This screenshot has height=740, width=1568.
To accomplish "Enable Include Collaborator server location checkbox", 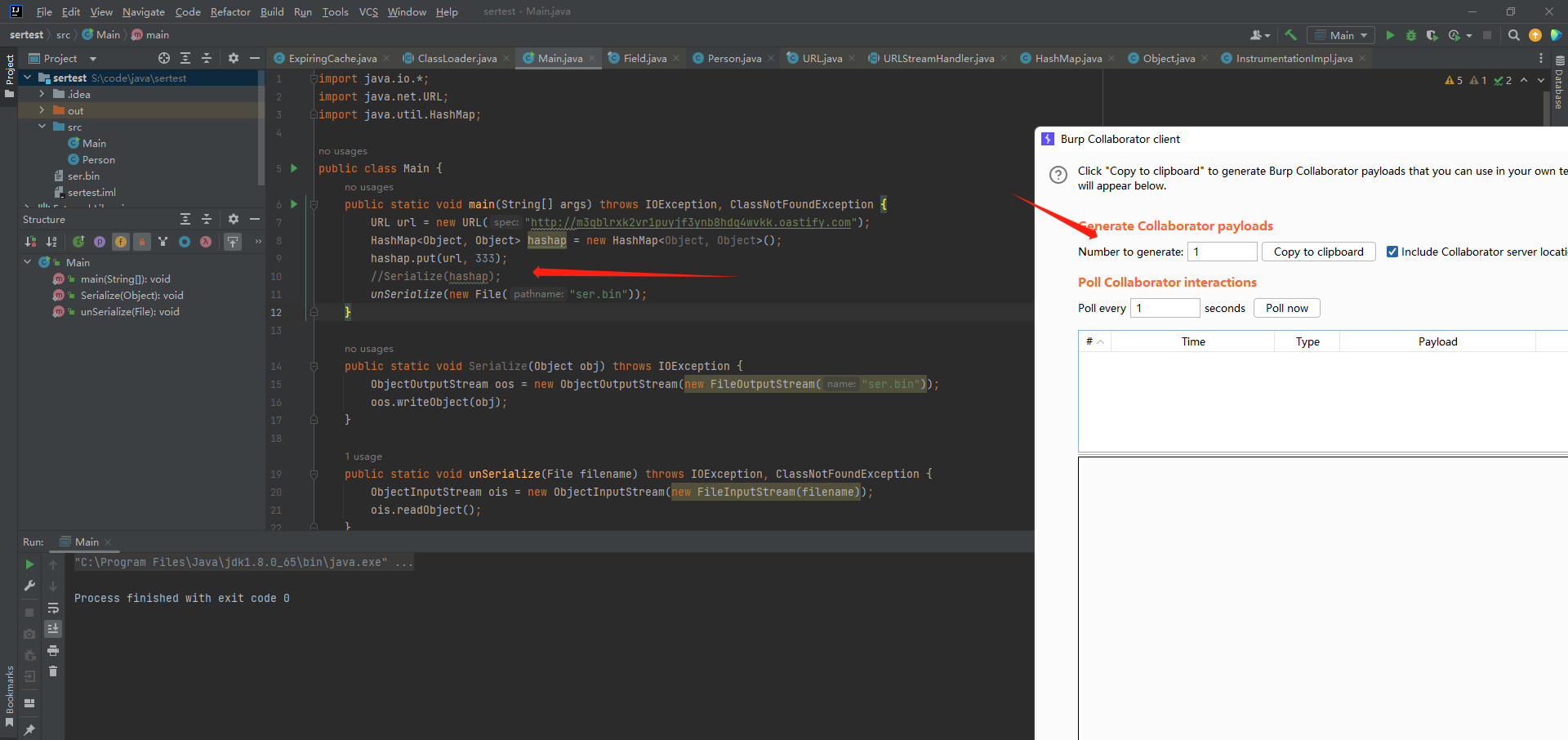I will click(1392, 252).
